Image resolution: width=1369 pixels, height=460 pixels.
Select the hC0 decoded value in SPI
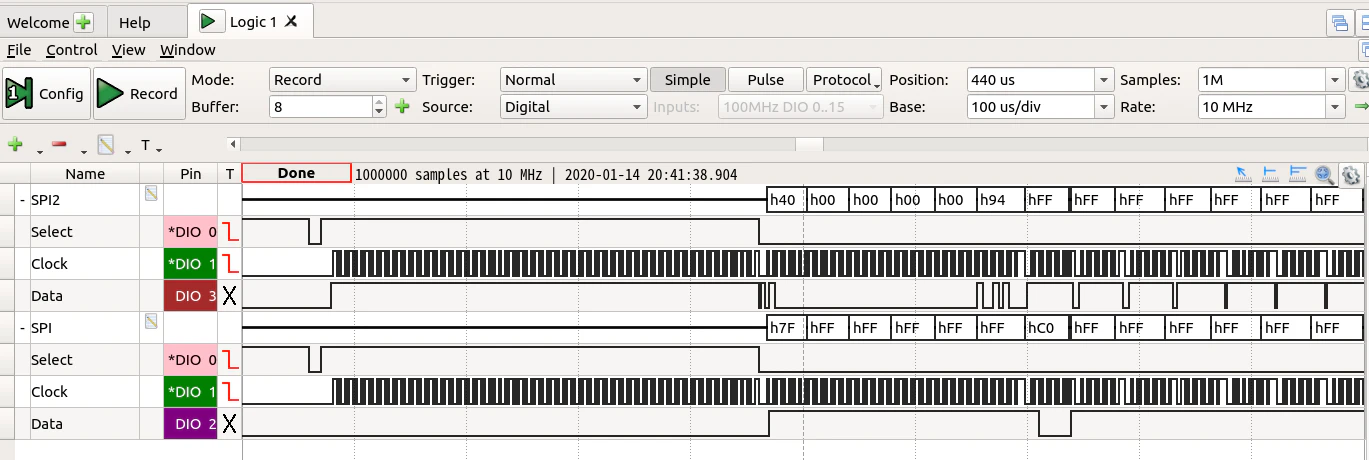(1047, 328)
